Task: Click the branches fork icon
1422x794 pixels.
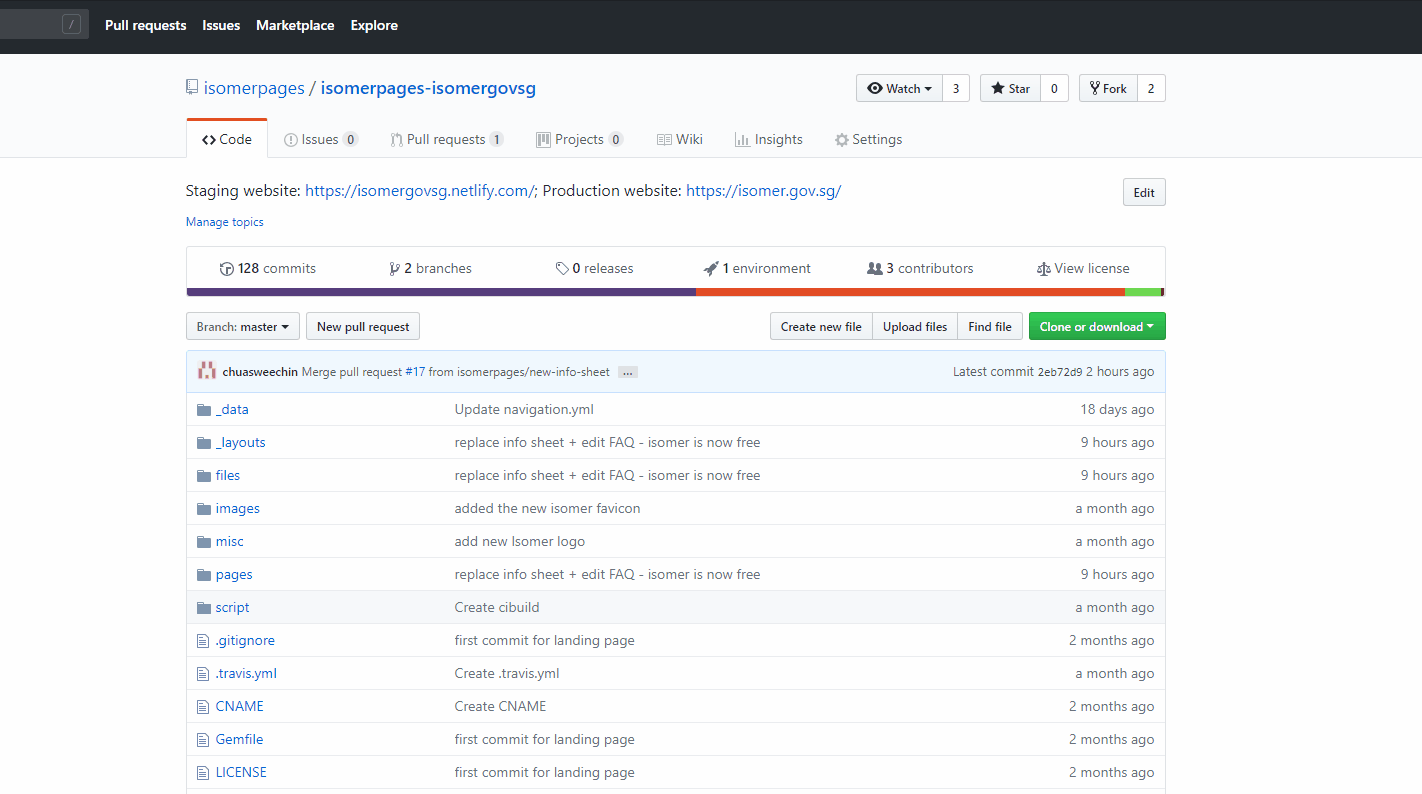Action: [395, 269]
